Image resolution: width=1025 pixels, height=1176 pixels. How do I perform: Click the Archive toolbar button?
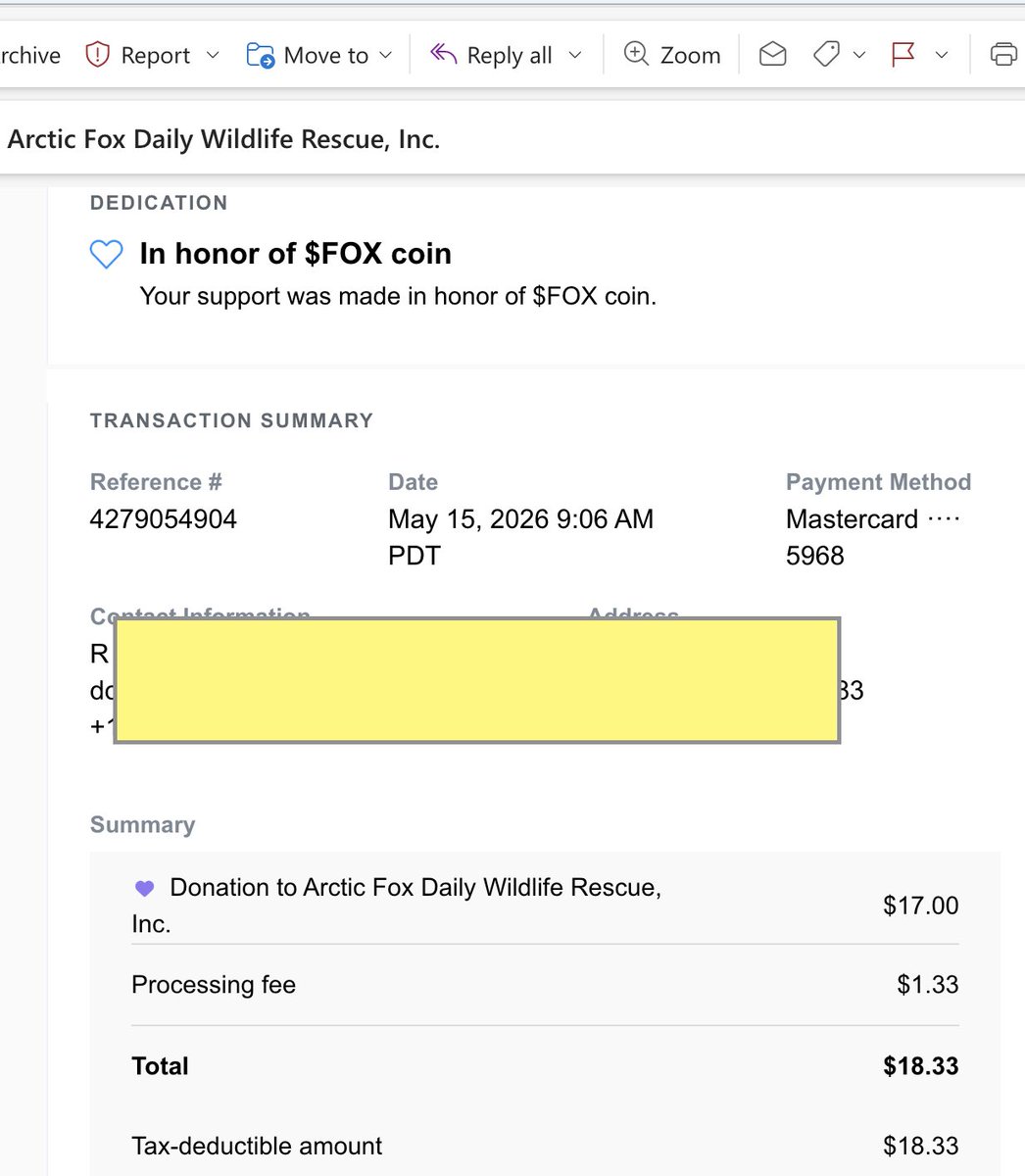coord(30,56)
